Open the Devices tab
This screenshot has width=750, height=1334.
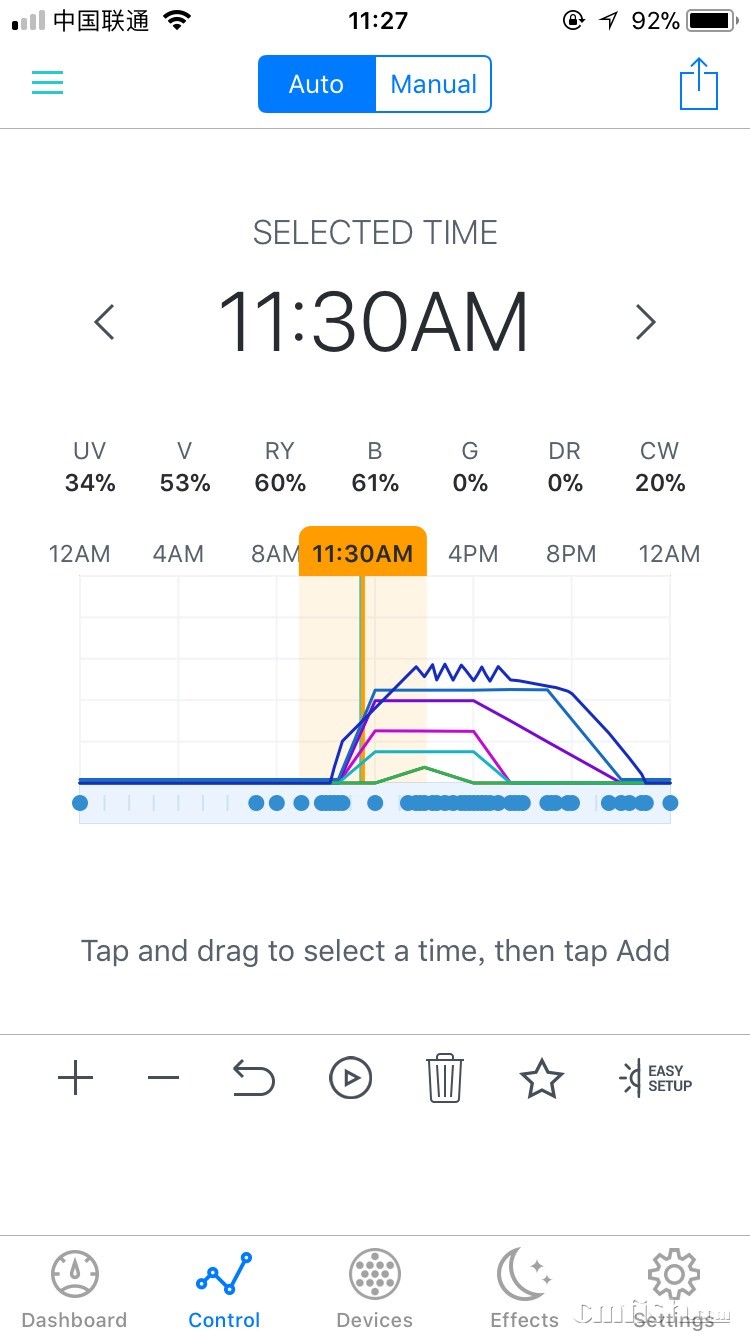[375, 1290]
